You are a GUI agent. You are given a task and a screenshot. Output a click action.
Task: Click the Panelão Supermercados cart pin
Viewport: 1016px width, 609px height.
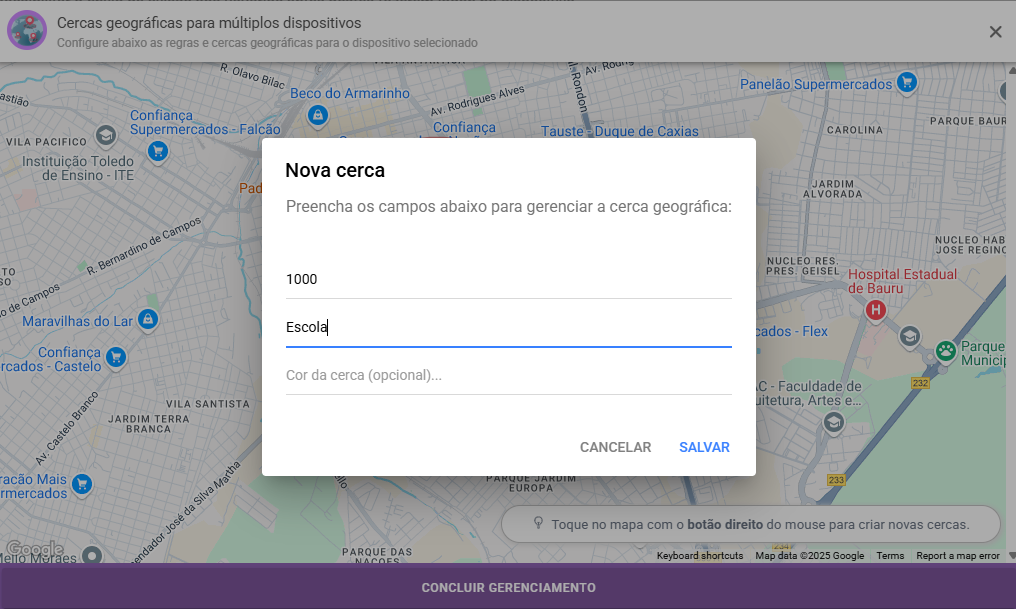pyautogui.click(x=906, y=83)
